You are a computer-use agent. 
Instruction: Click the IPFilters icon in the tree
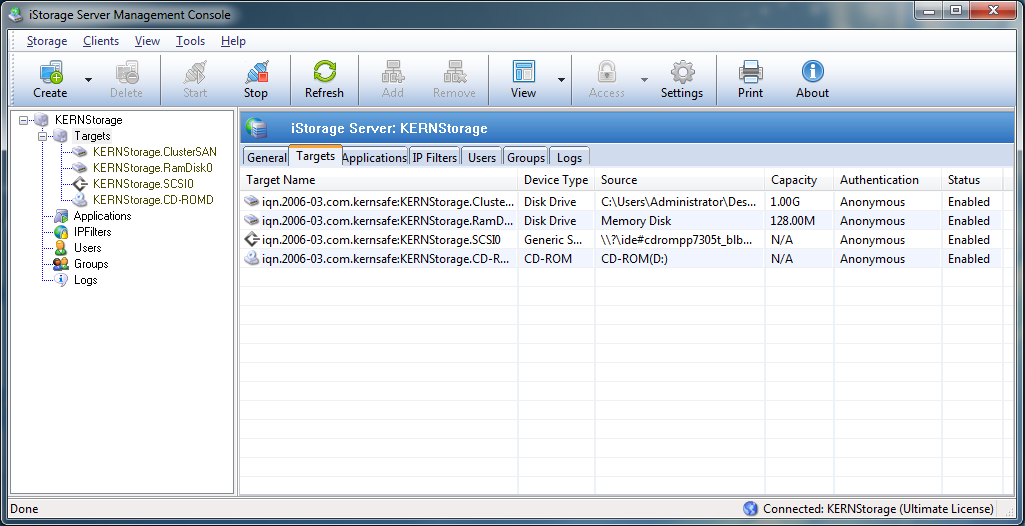pos(61,232)
